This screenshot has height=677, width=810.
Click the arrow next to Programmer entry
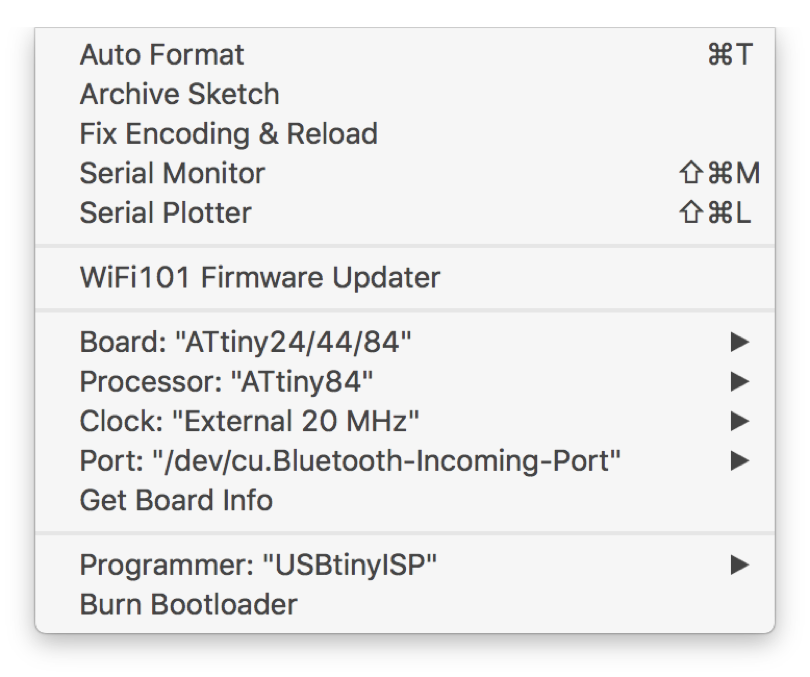point(739,565)
